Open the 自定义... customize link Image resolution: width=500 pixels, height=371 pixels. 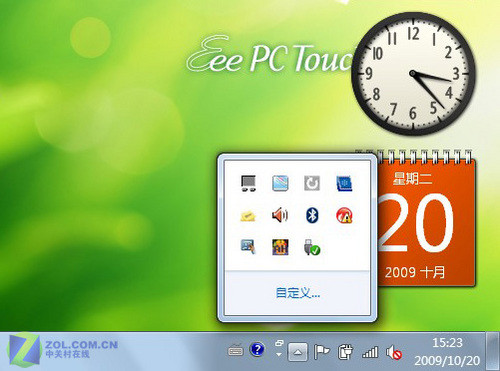click(298, 293)
